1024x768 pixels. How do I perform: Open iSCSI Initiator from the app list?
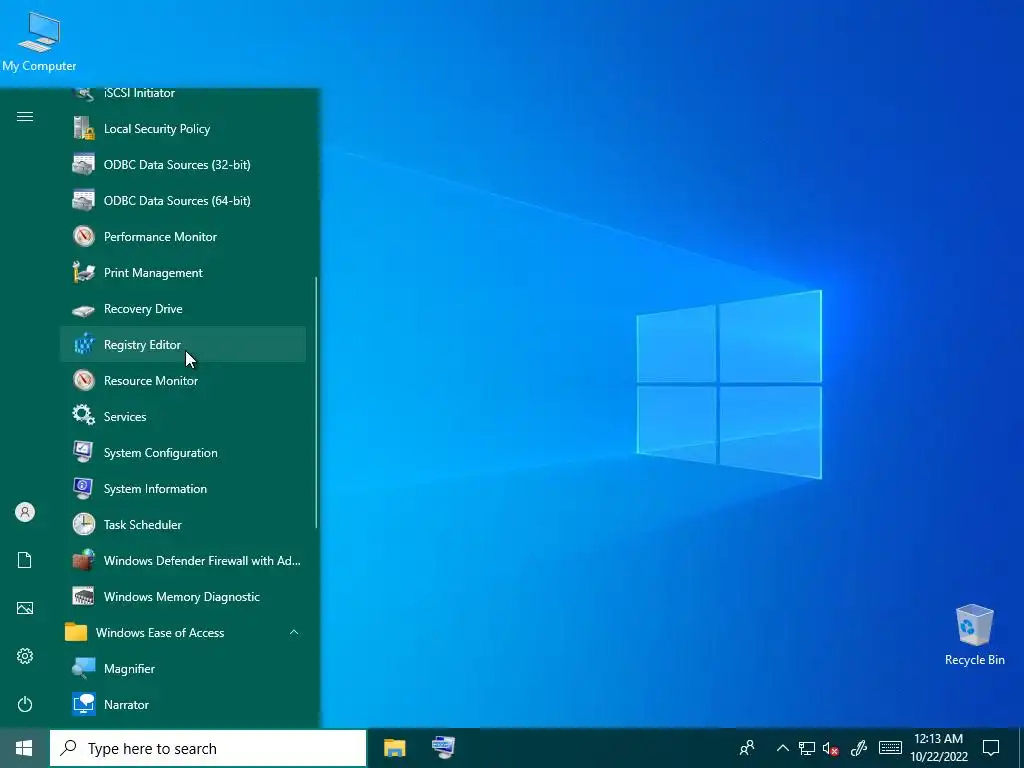[183, 93]
